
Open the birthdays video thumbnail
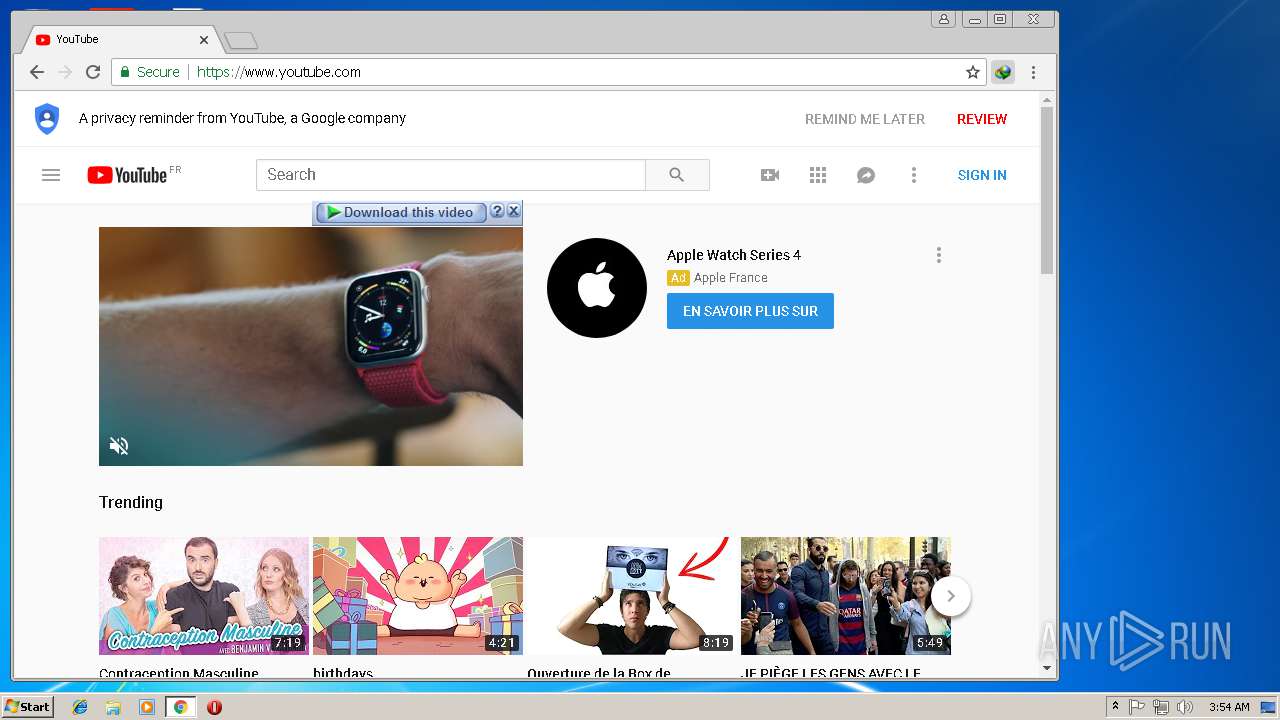418,596
